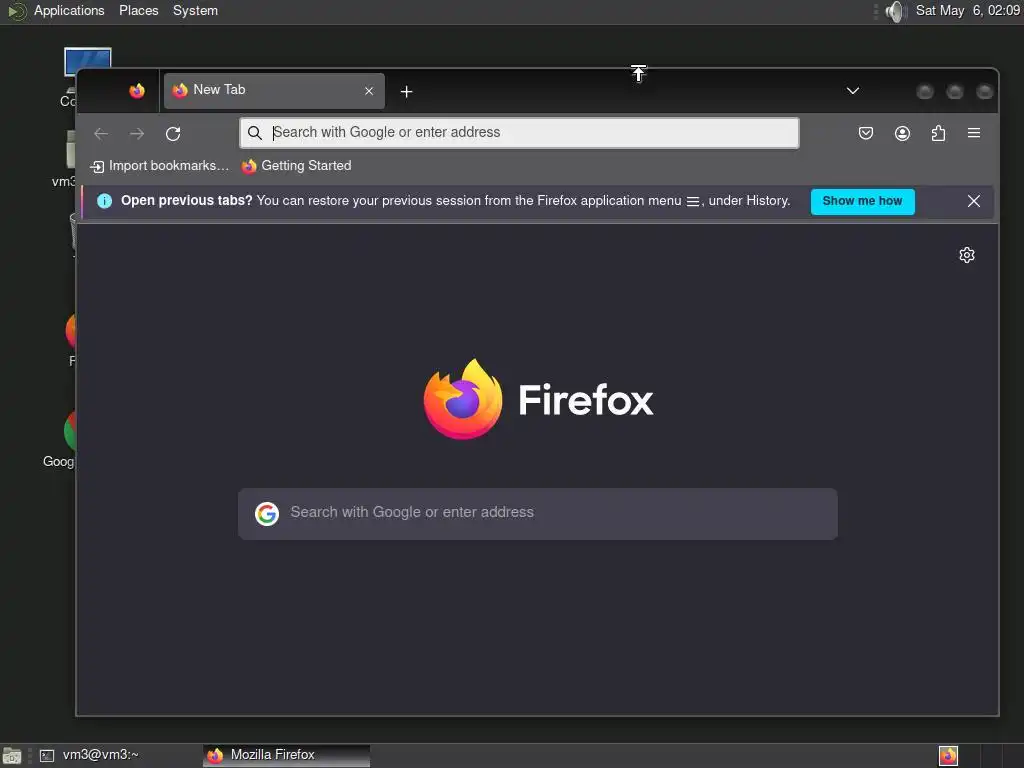The width and height of the screenshot is (1024, 768).
Task: Dismiss the Open previous tabs notification
Action: 973,201
